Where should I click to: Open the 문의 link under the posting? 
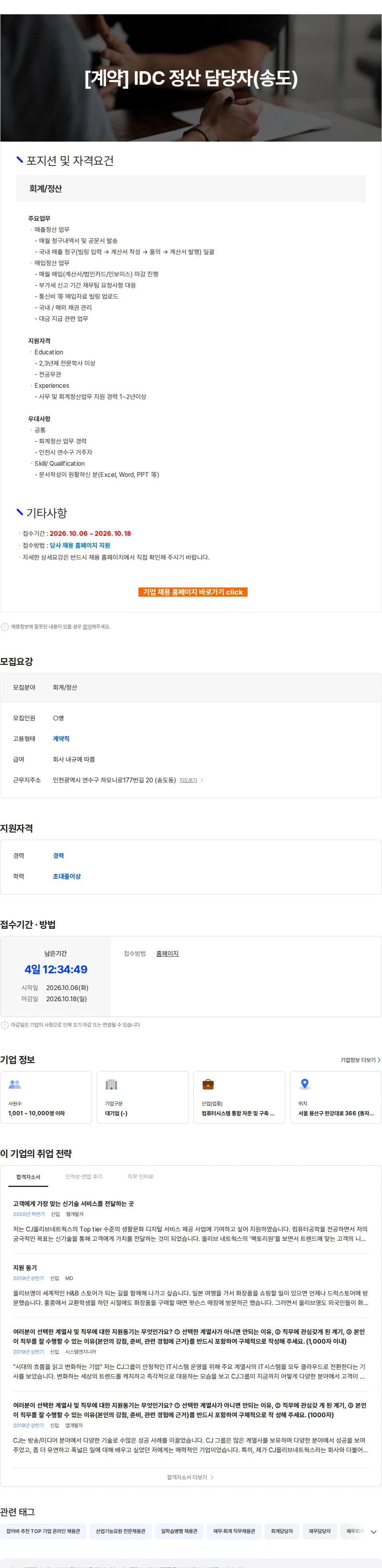point(86,626)
